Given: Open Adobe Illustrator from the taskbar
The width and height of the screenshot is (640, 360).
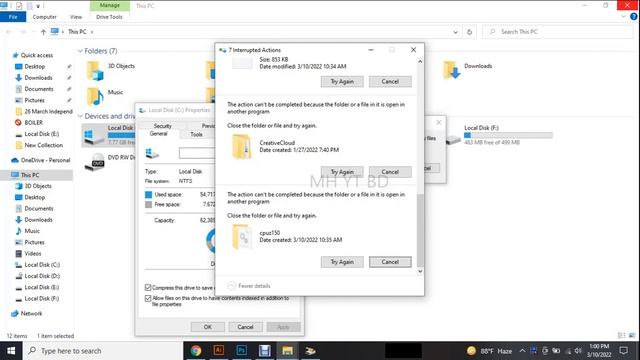Looking at the screenshot, I should [219, 351].
